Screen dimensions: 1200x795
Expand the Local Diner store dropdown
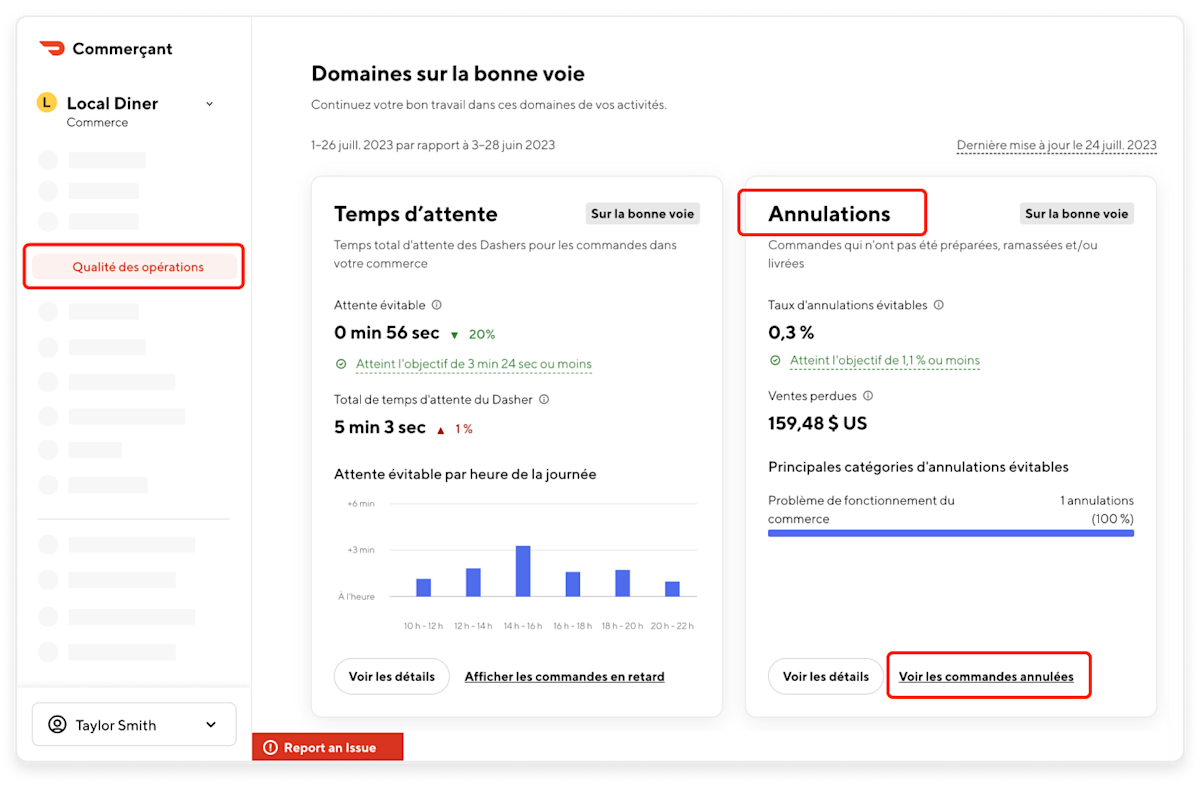tap(209, 103)
